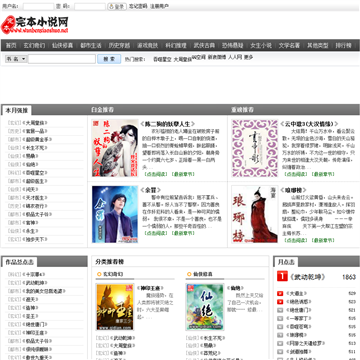Open the 游戏竞技 category in nav bar

click(x=148, y=45)
